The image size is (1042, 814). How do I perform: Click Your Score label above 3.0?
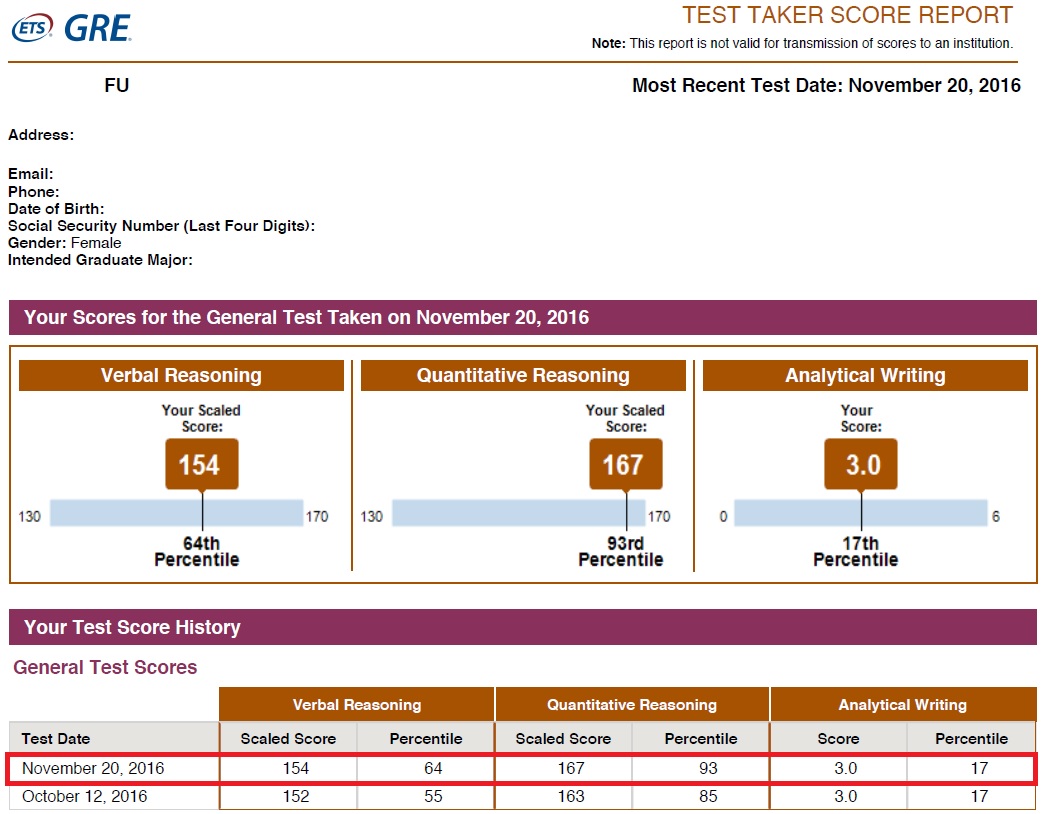pos(861,419)
